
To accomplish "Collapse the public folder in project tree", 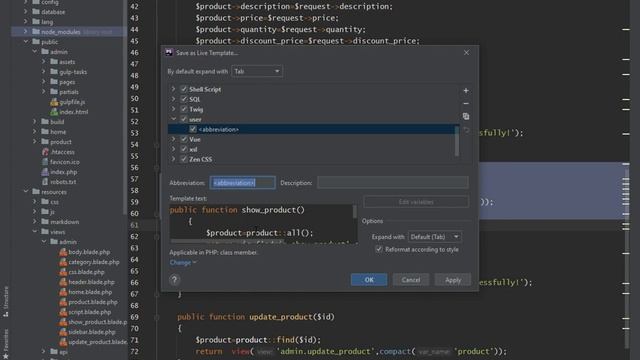I will coord(26,42).
